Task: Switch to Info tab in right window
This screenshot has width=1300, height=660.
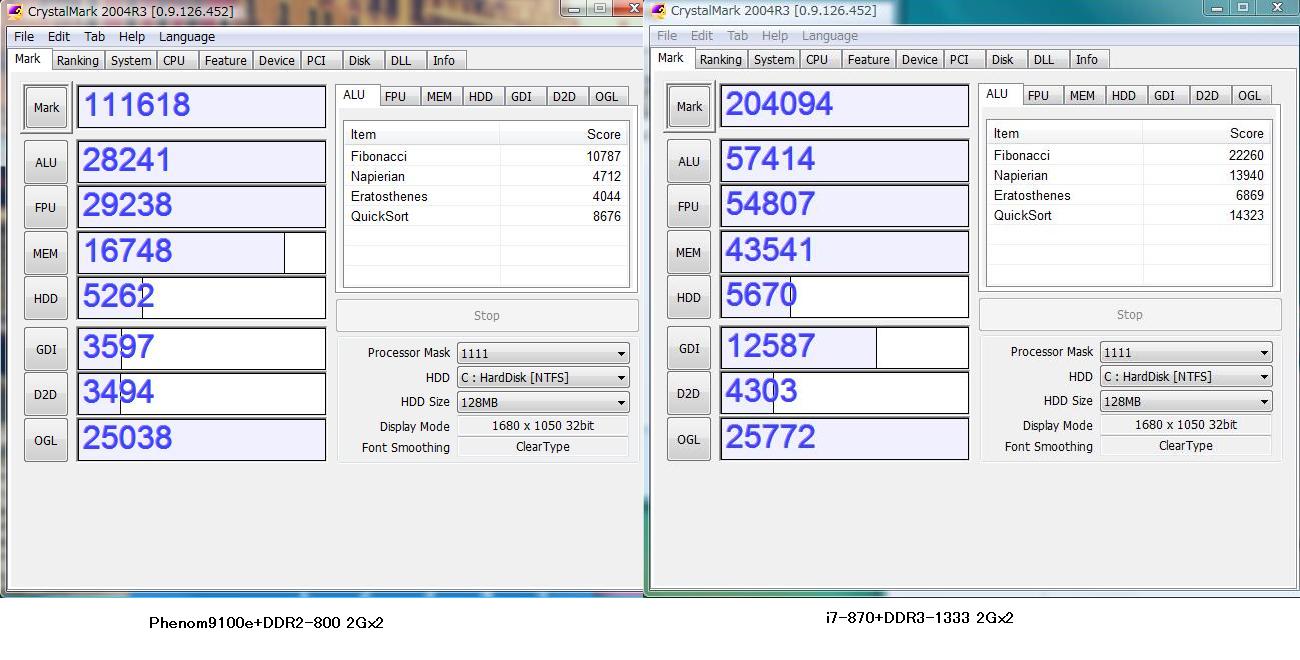Action: pyautogui.click(x=1087, y=59)
